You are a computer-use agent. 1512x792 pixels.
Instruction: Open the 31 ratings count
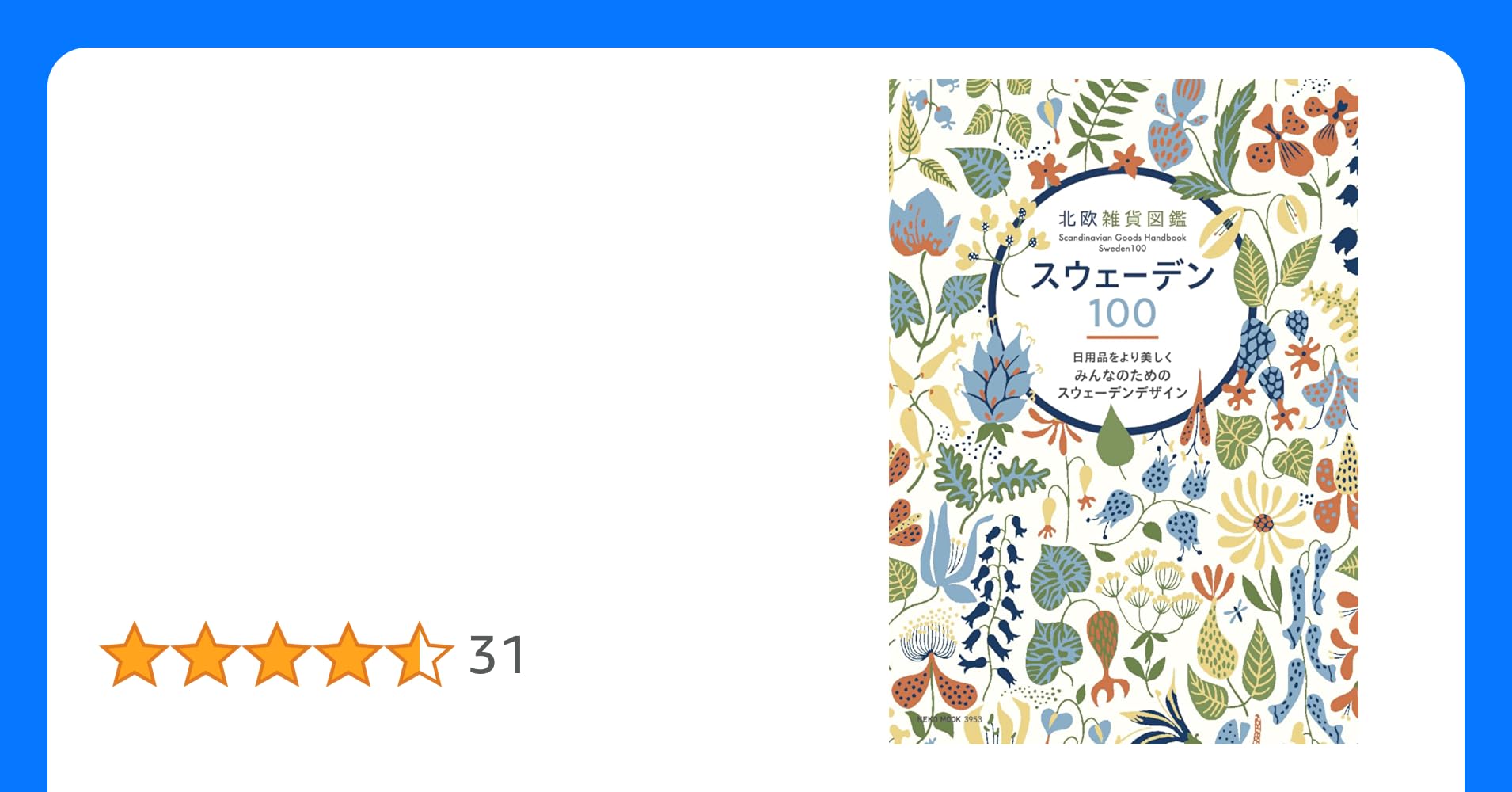click(x=496, y=655)
